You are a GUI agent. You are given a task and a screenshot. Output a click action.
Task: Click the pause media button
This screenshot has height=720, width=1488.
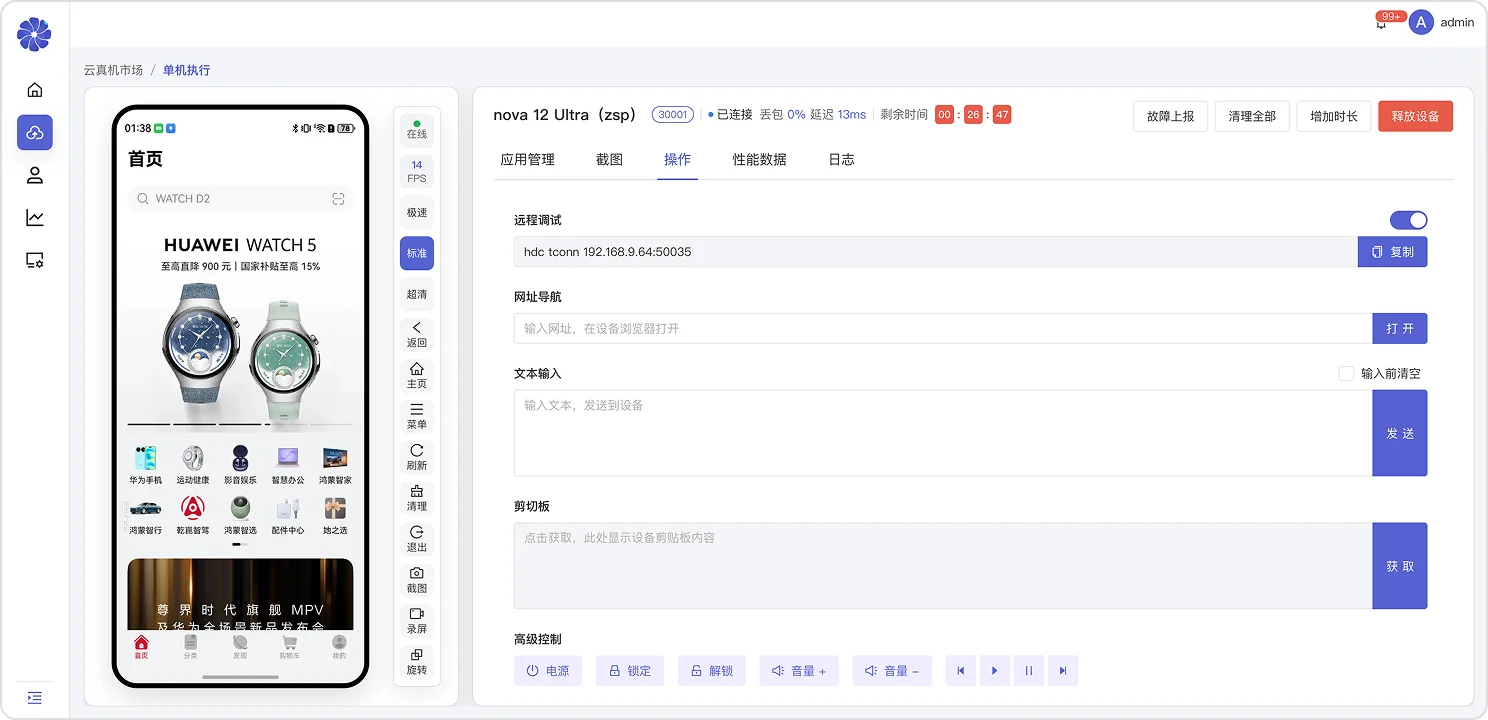pos(1029,671)
